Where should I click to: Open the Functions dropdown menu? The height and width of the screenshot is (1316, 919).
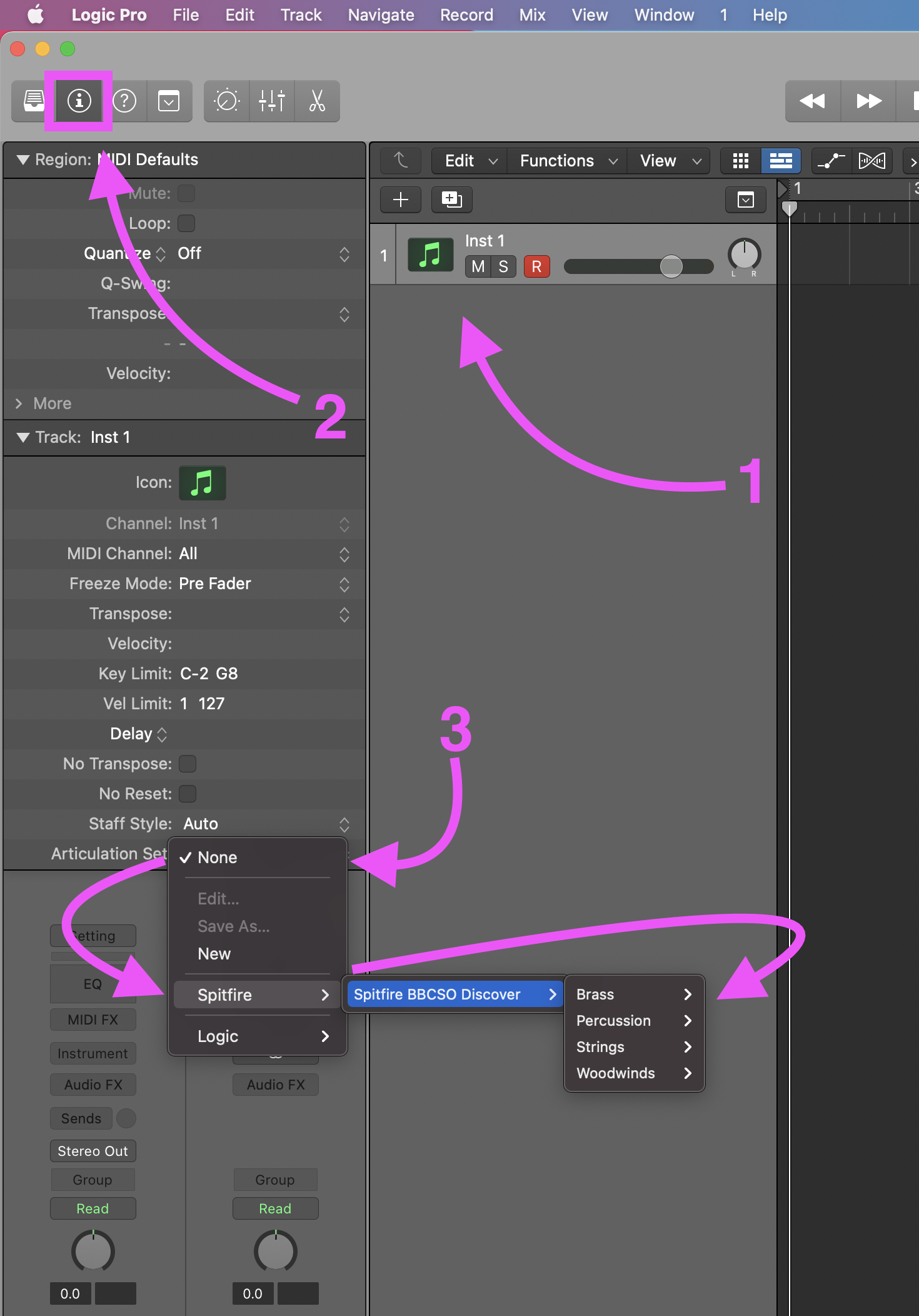pyautogui.click(x=568, y=161)
